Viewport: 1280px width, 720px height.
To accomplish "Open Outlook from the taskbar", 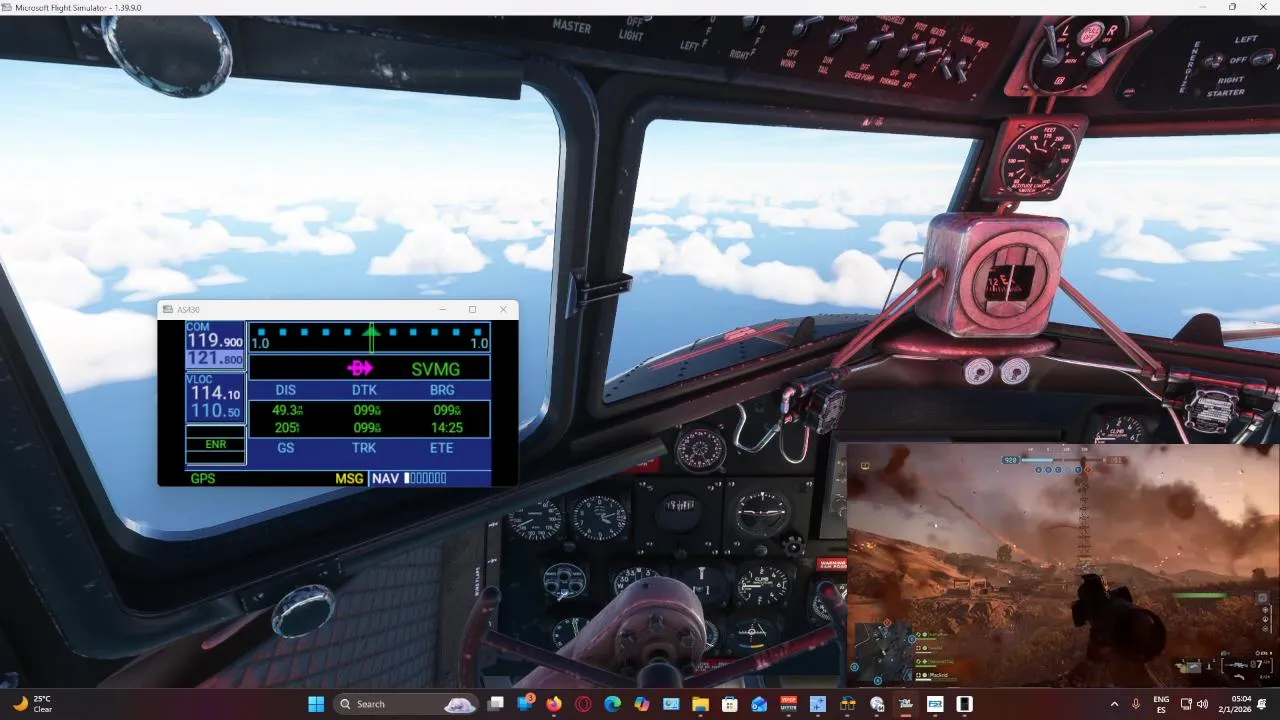I will pos(759,704).
